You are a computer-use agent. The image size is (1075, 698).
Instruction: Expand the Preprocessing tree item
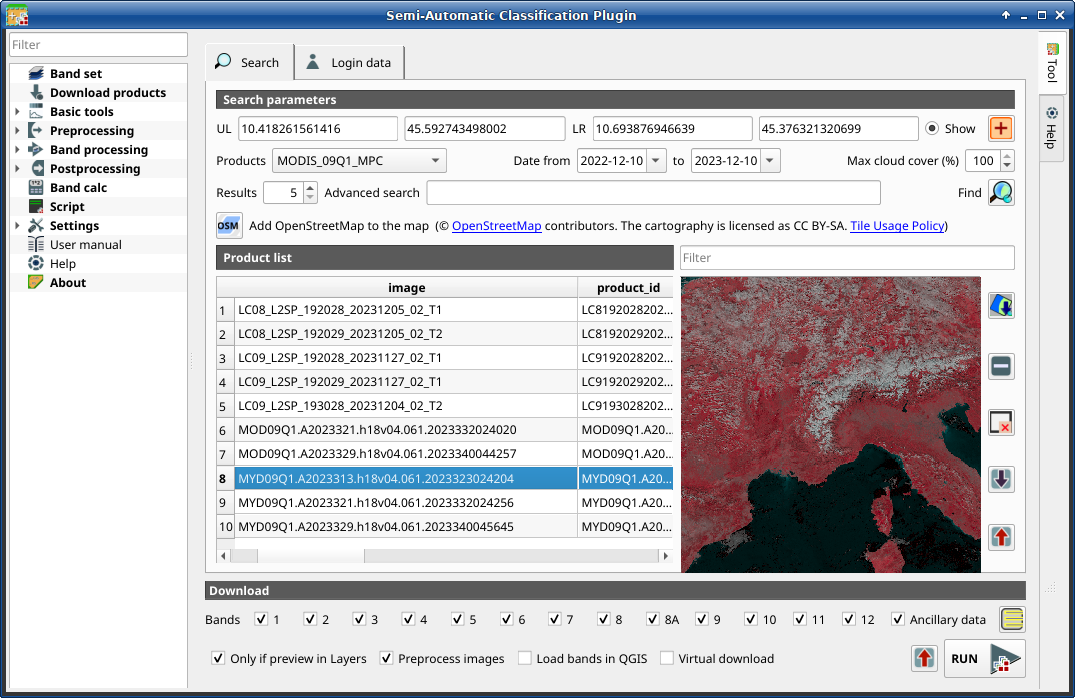[17, 130]
